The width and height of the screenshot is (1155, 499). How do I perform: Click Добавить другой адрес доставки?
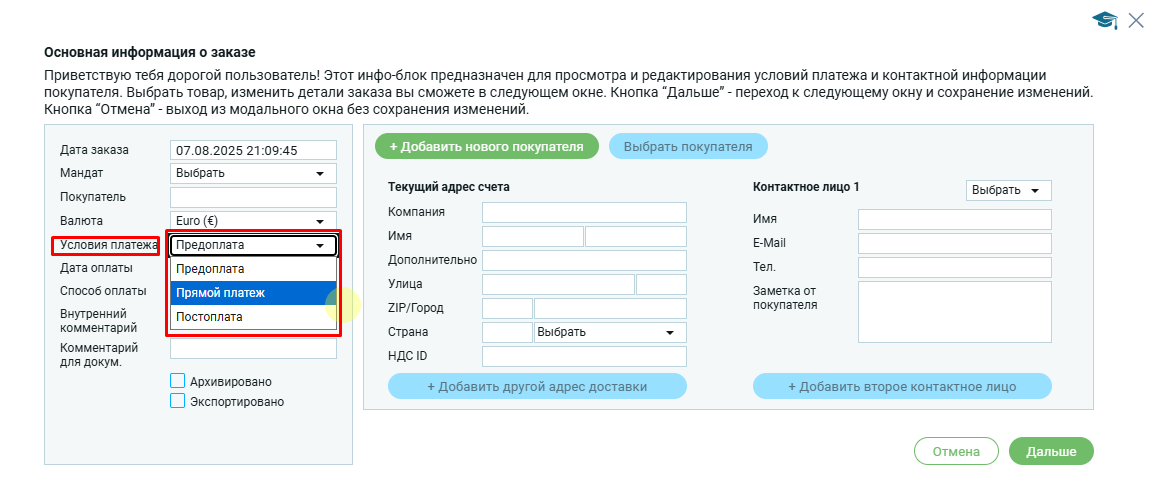pos(537,387)
